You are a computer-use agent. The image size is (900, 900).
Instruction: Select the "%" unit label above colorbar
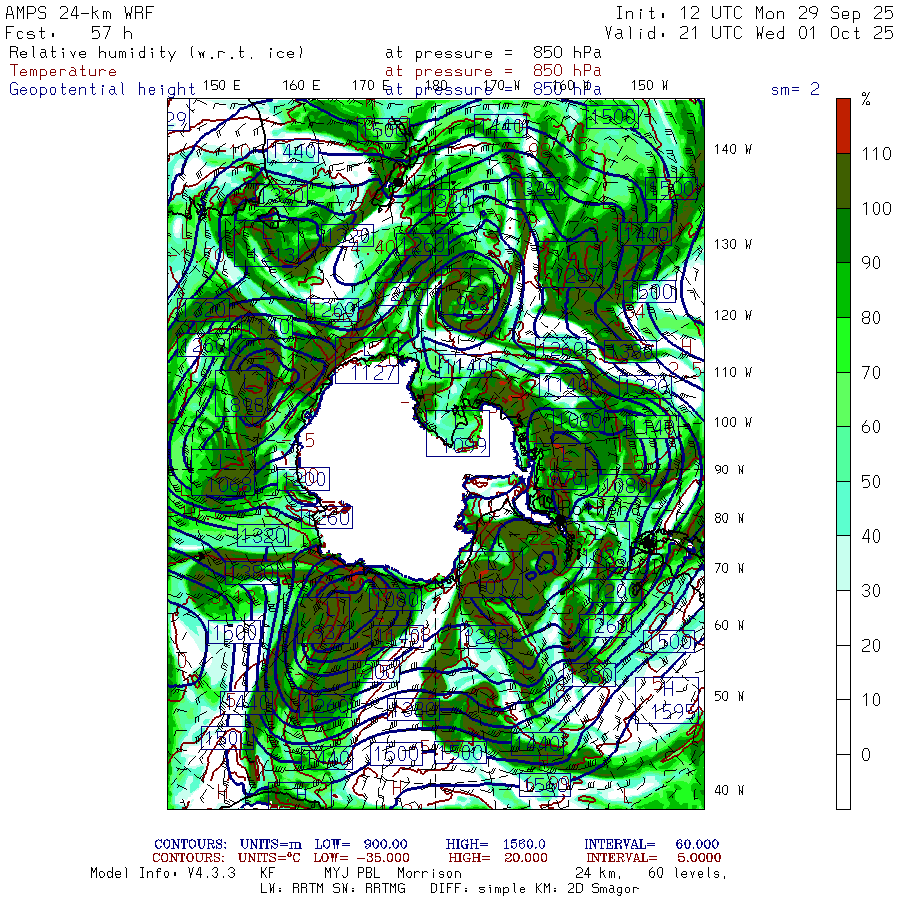[866, 99]
